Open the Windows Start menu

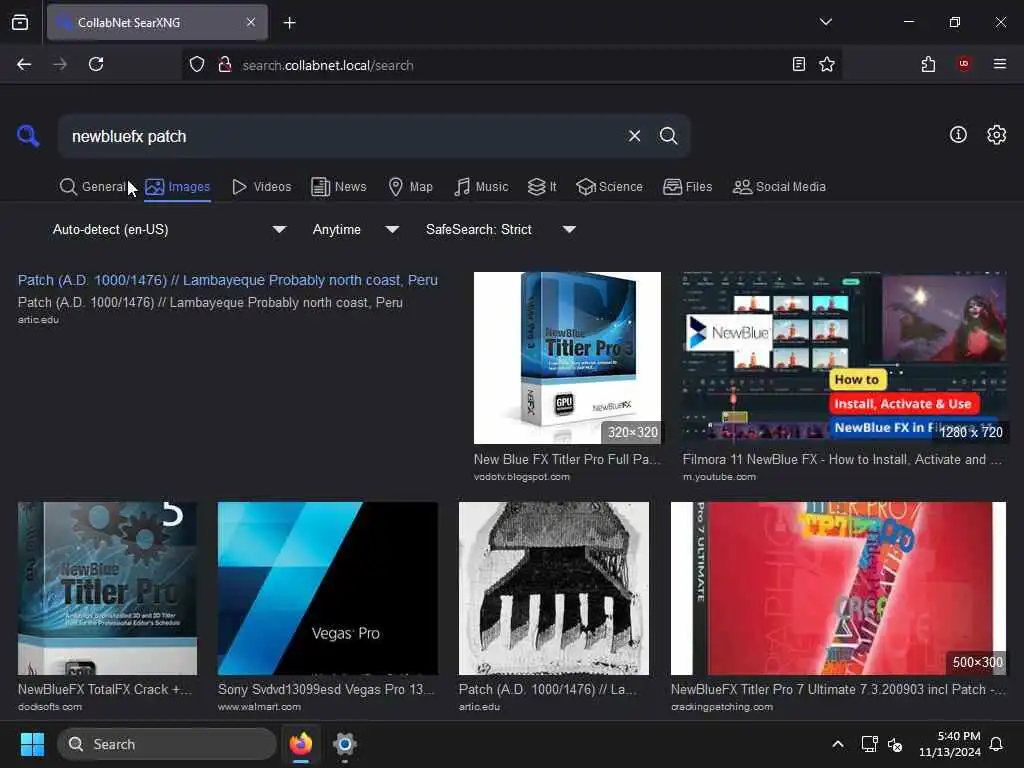[32, 744]
